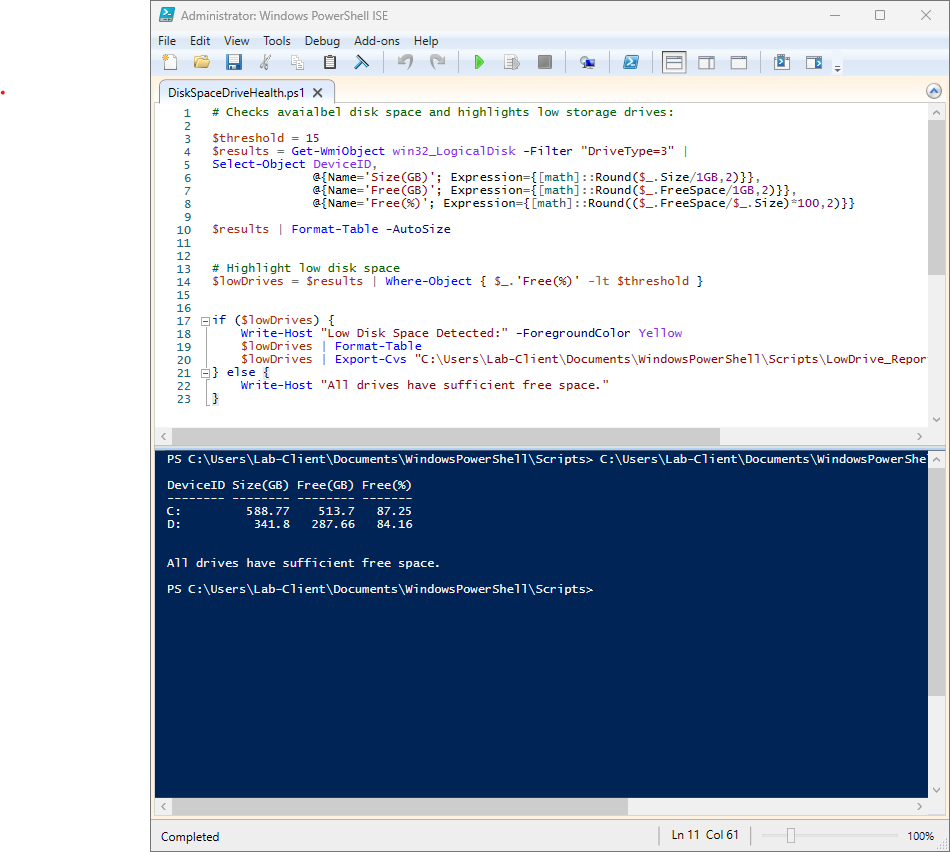This screenshot has width=950, height=852.
Task: Show the script pane on the right
Action: coord(706,61)
